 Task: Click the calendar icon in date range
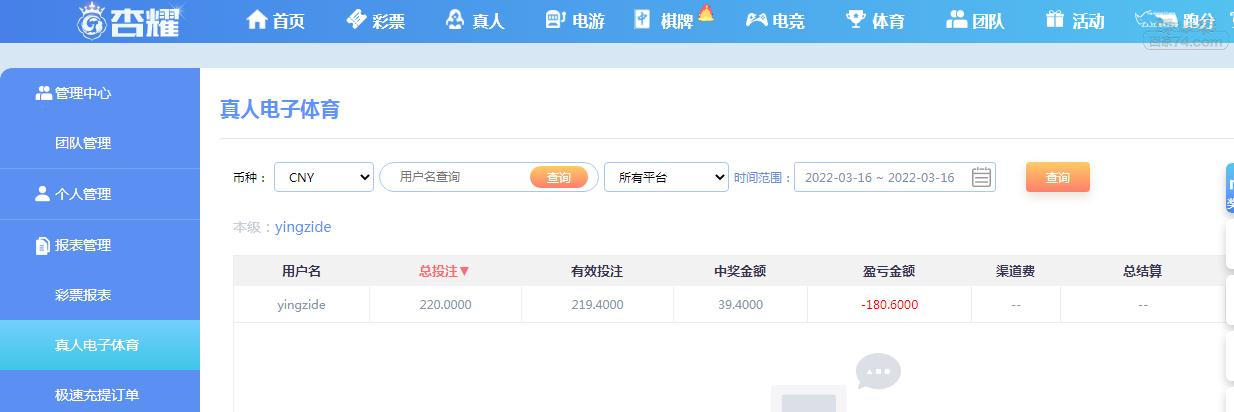tap(982, 177)
